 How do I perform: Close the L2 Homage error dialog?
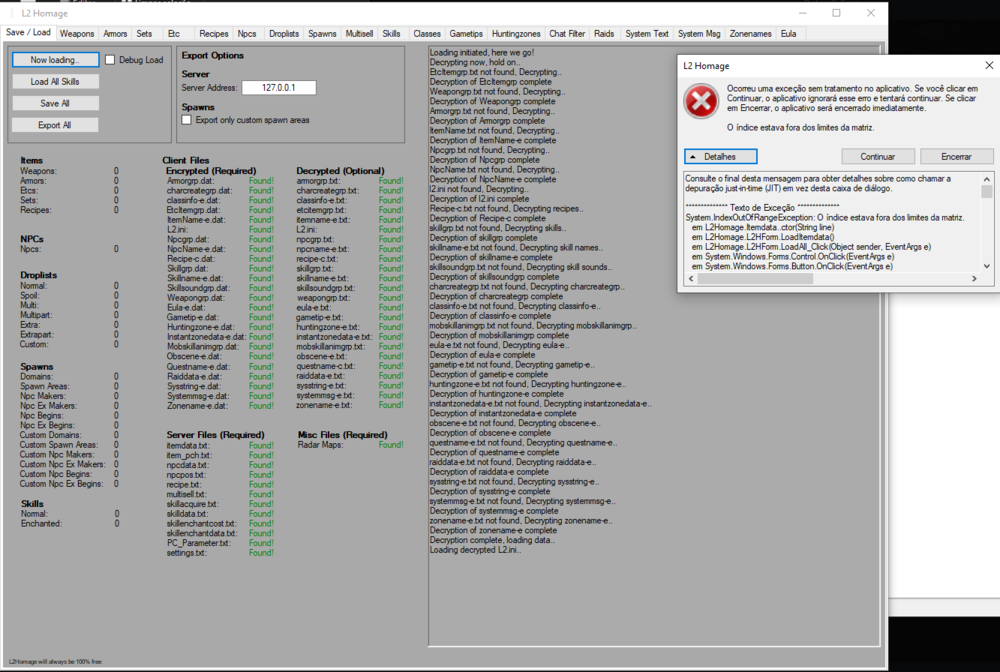989,64
